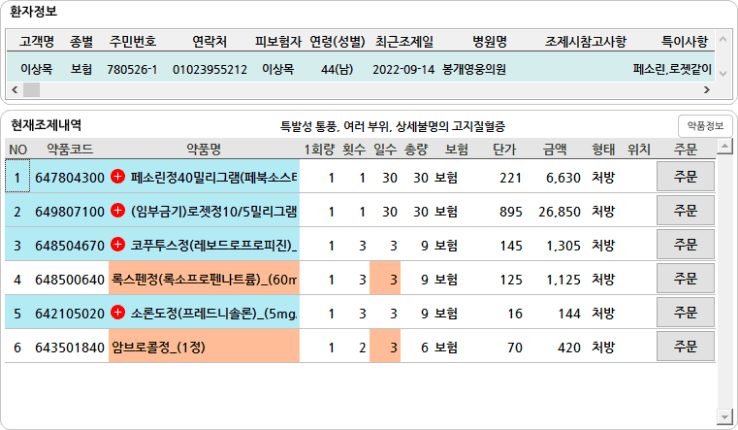Select drug name 페소린정40밀리그램

pyautogui.click(x=214, y=177)
